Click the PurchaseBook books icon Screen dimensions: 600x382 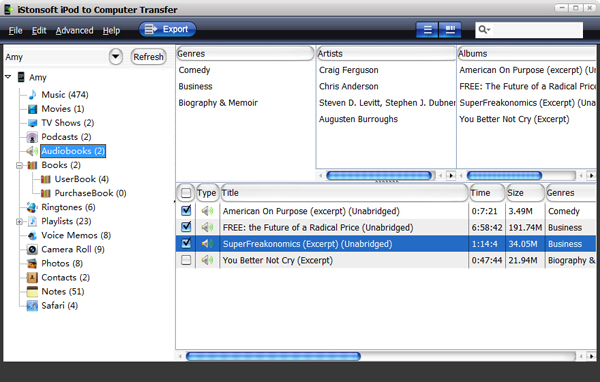[x=46, y=193]
